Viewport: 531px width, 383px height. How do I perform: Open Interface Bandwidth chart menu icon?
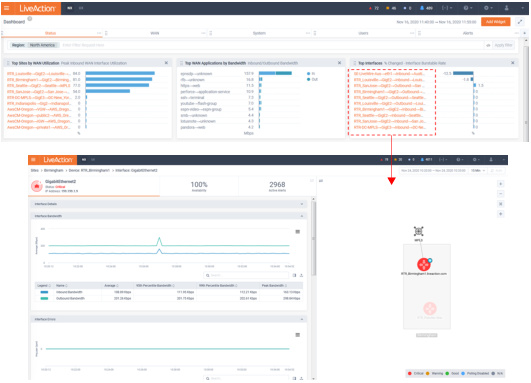298,232
